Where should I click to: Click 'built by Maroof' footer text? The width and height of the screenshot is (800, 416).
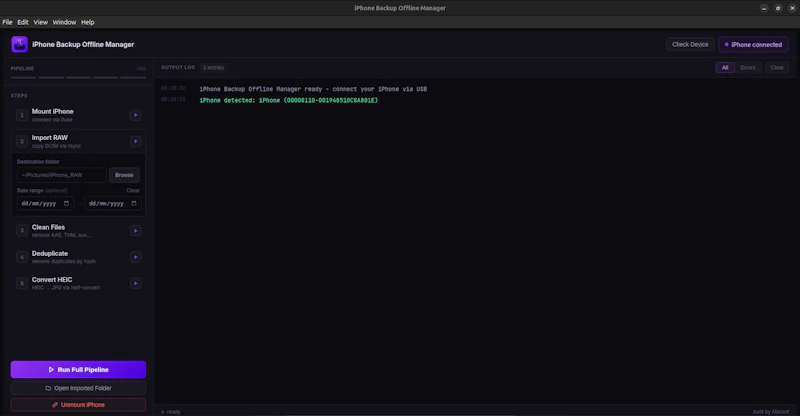[x=771, y=412]
